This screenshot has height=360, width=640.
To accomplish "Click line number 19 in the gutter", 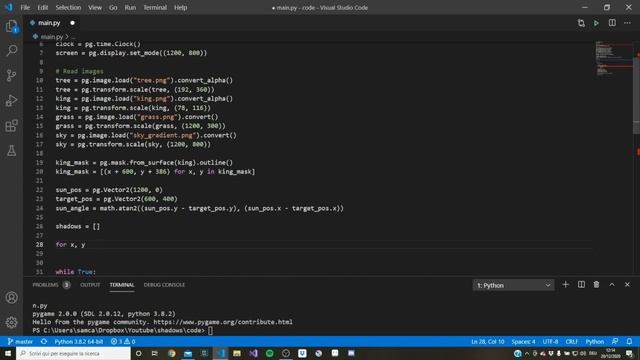I will (x=40, y=162).
